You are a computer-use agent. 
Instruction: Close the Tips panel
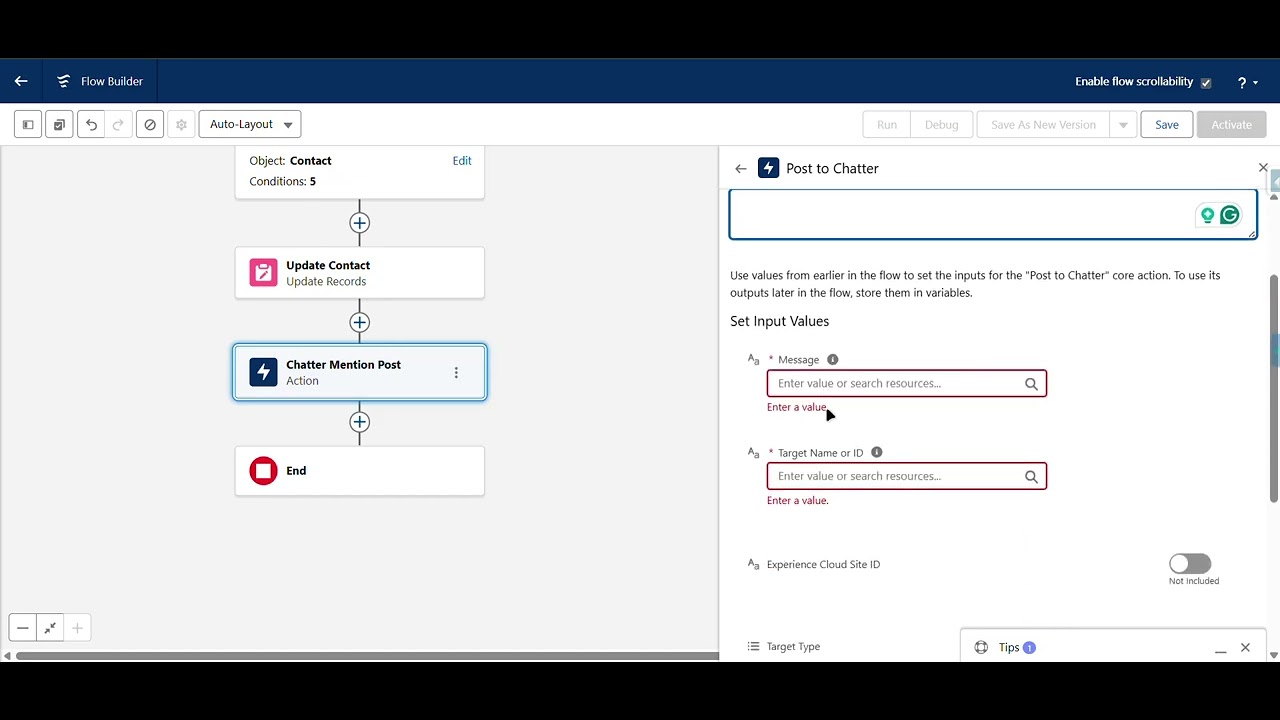coord(1245,648)
